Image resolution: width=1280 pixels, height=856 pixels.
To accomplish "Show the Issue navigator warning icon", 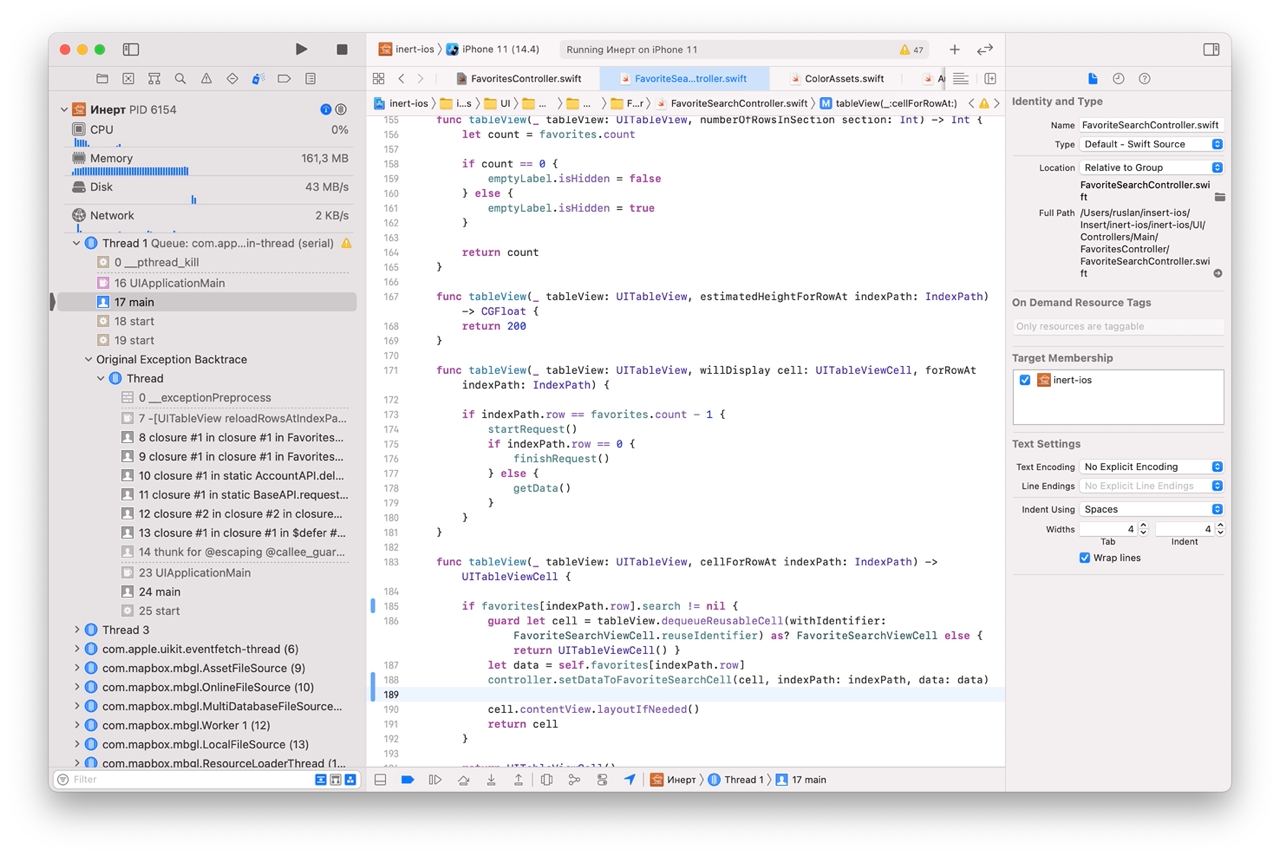I will point(206,78).
